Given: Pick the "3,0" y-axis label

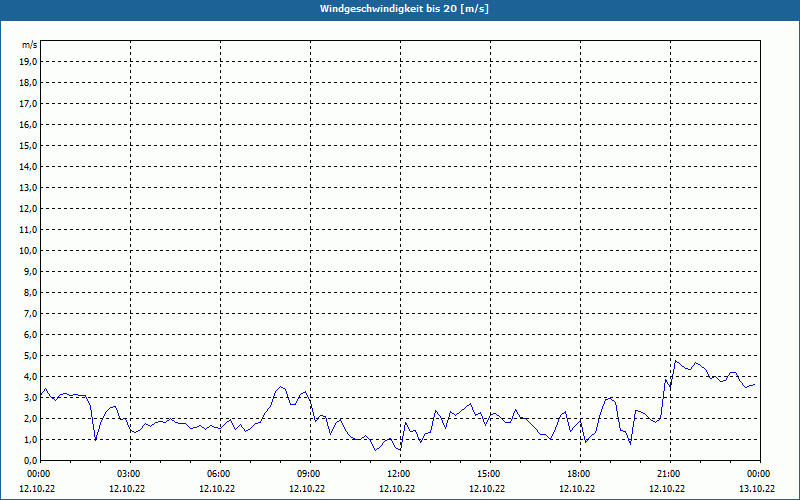Looking at the screenshot, I should click(30, 397).
